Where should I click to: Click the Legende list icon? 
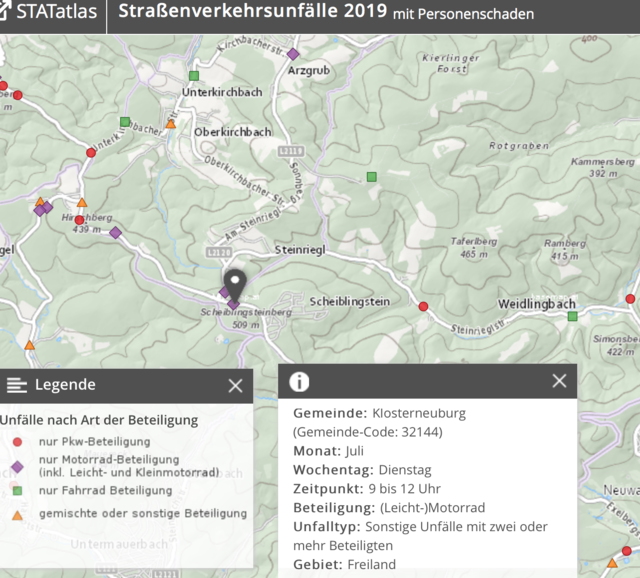pos(17,385)
